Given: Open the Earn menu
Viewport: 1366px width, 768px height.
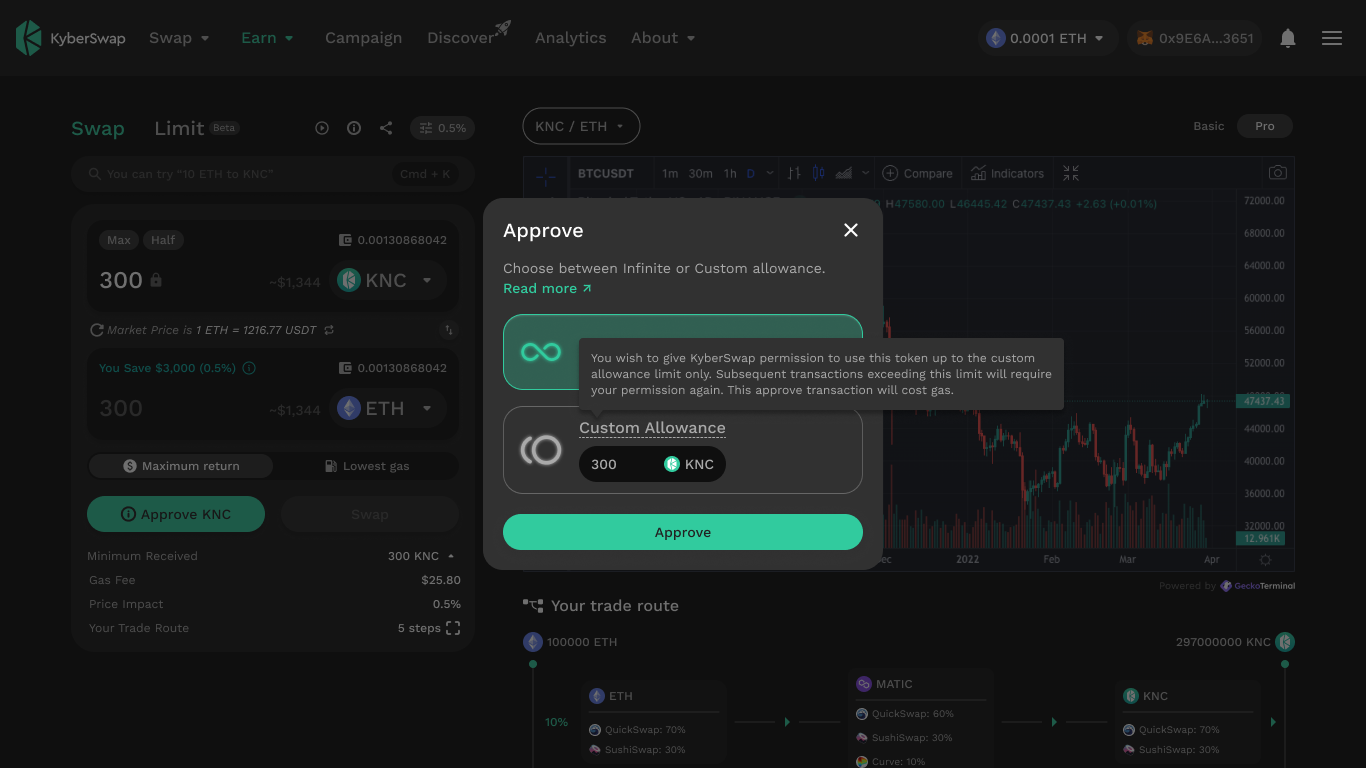Looking at the screenshot, I should [267, 38].
